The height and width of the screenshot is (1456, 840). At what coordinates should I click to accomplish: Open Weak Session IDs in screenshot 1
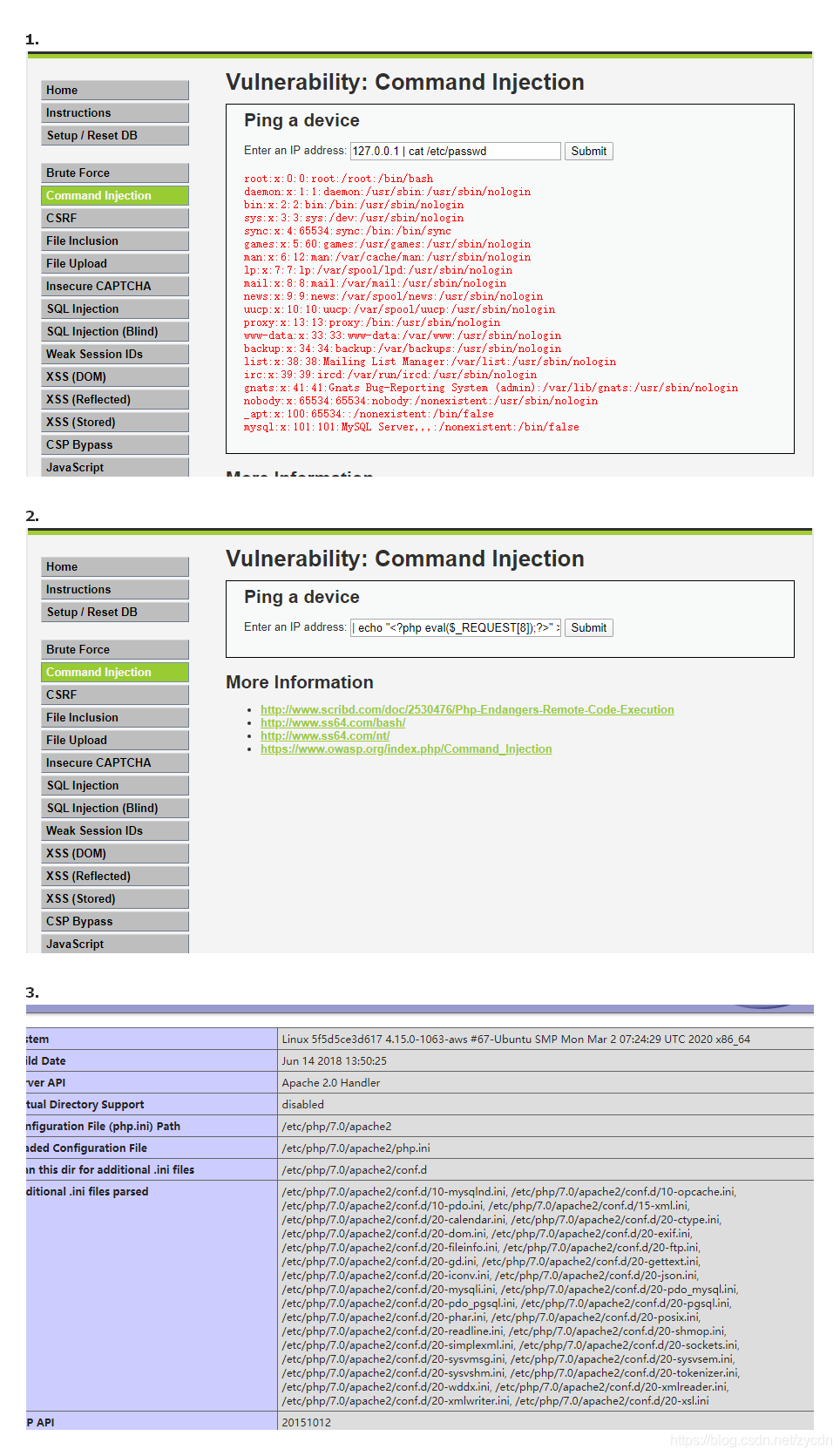pos(114,354)
